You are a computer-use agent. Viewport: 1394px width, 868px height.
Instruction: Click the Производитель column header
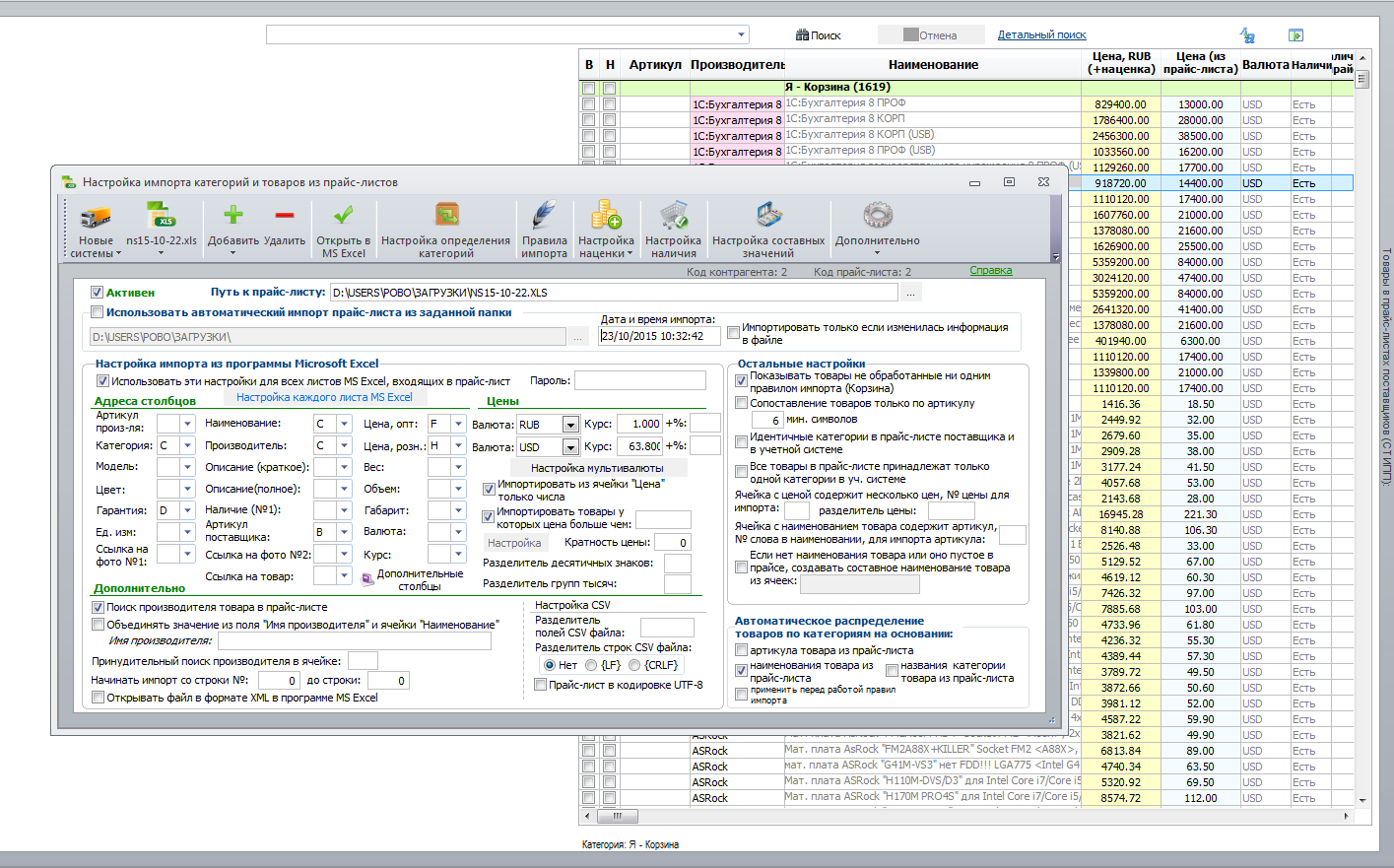(x=738, y=65)
